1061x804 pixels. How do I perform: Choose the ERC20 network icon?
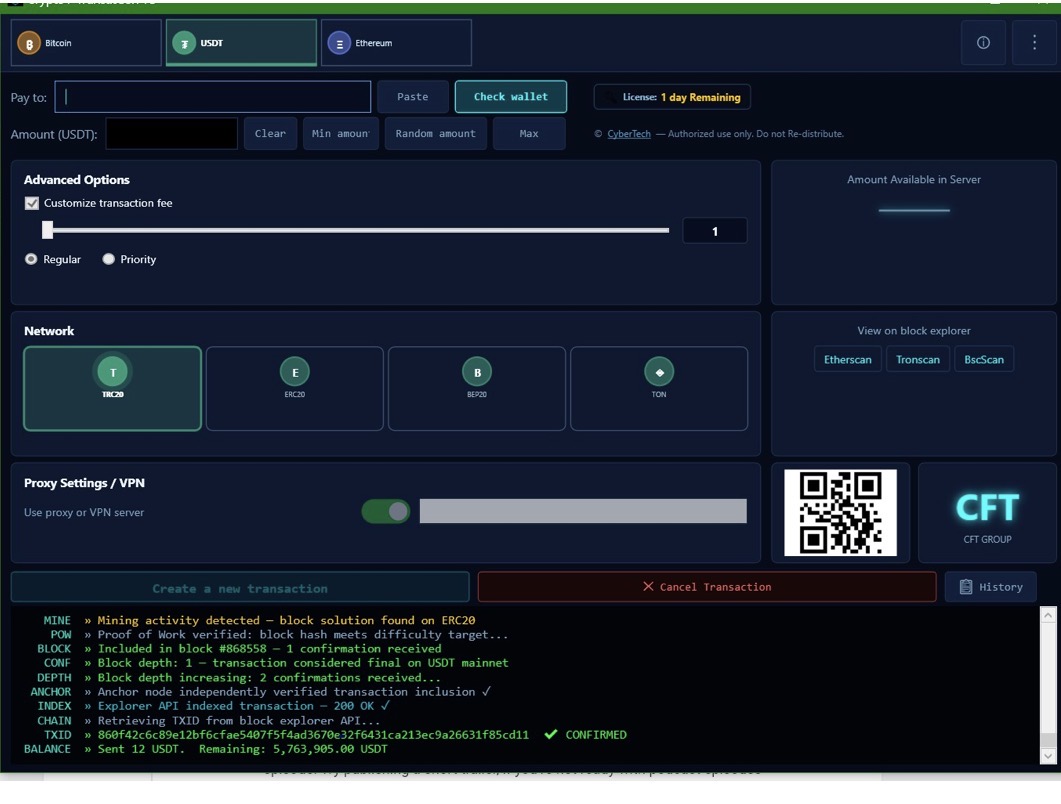(294, 372)
